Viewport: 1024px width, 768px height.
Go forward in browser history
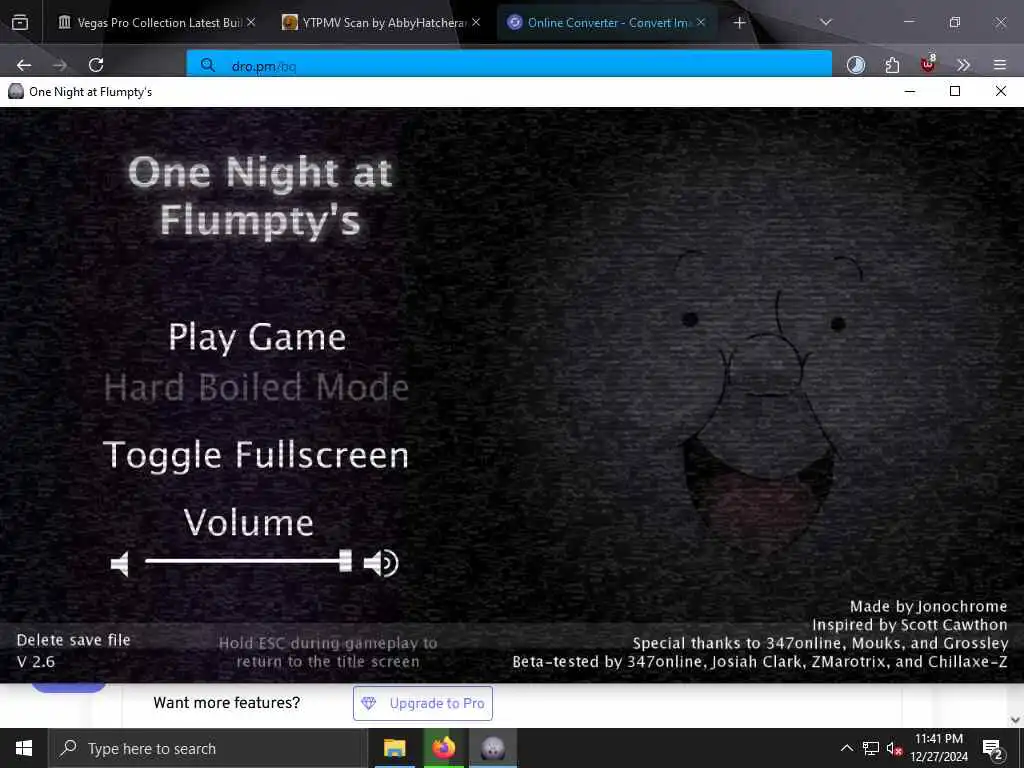click(60, 65)
